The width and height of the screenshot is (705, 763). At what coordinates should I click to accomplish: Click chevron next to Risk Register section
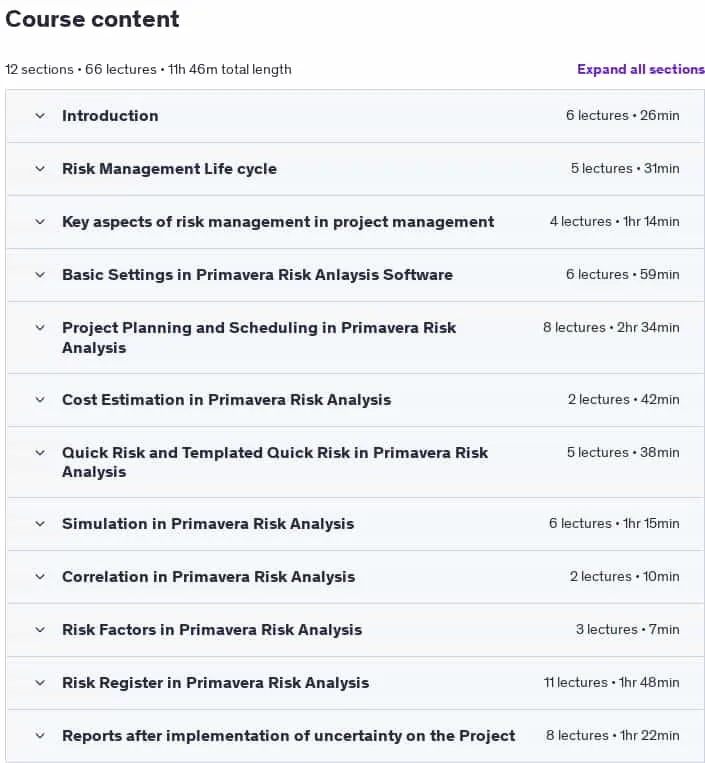pos(40,683)
